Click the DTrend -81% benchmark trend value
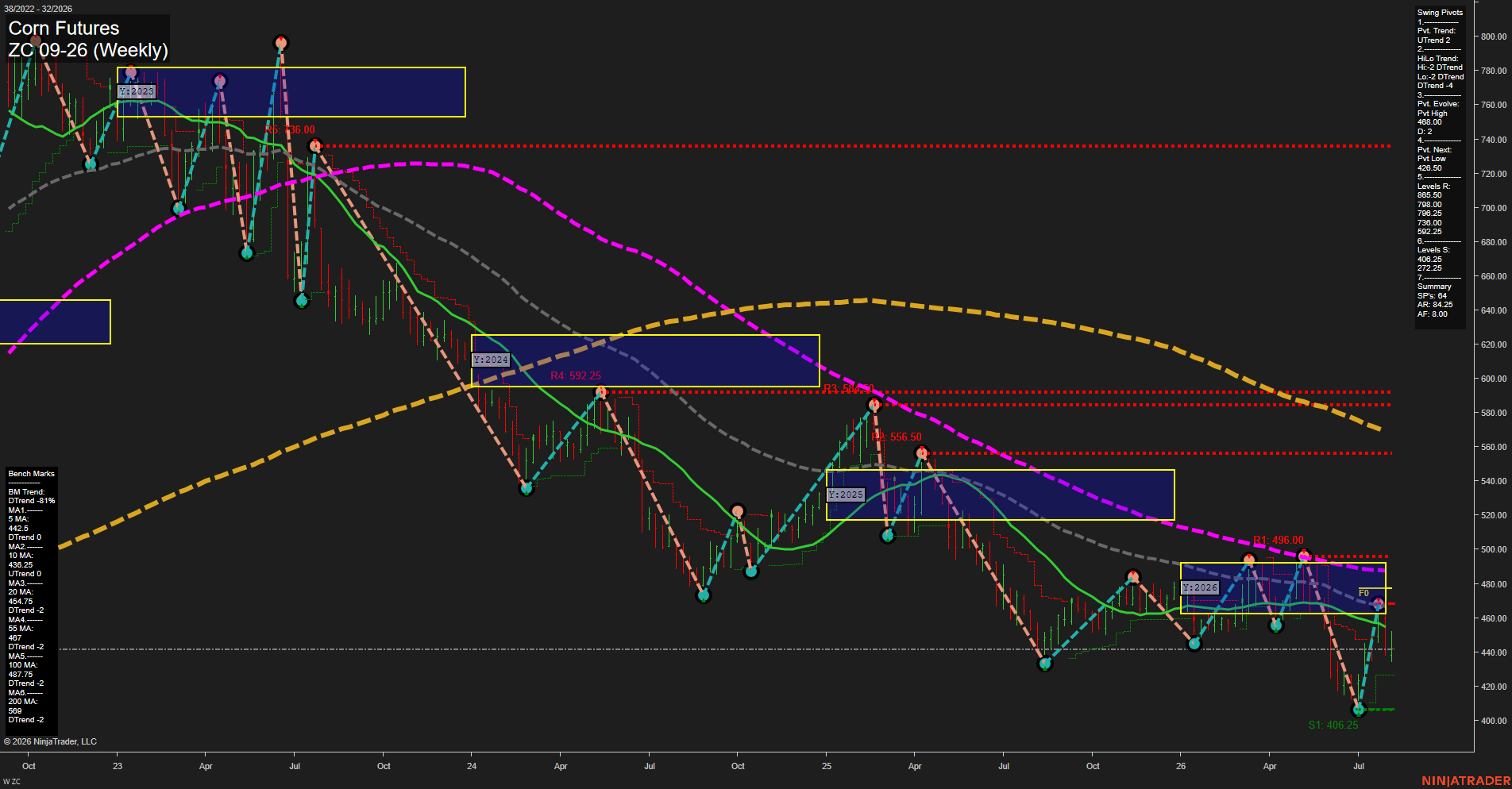 [31, 501]
